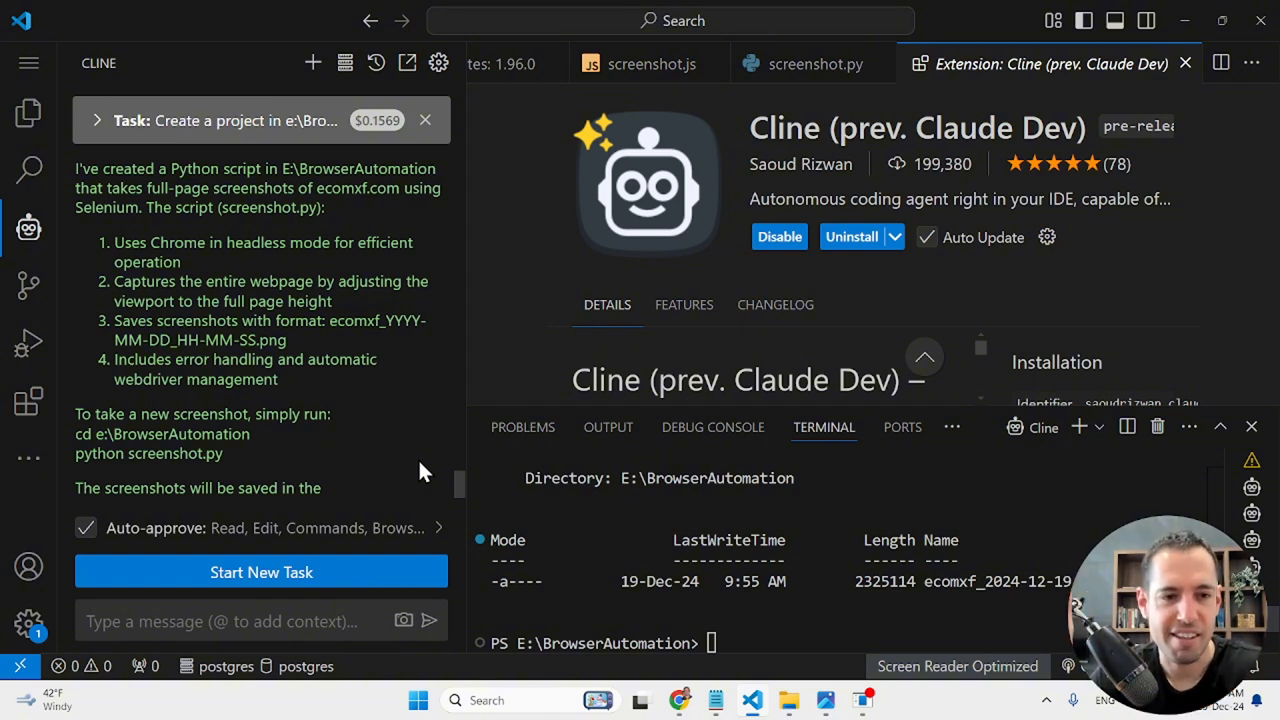Show additional views ellipsis in activity bar

(x=28, y=458)
